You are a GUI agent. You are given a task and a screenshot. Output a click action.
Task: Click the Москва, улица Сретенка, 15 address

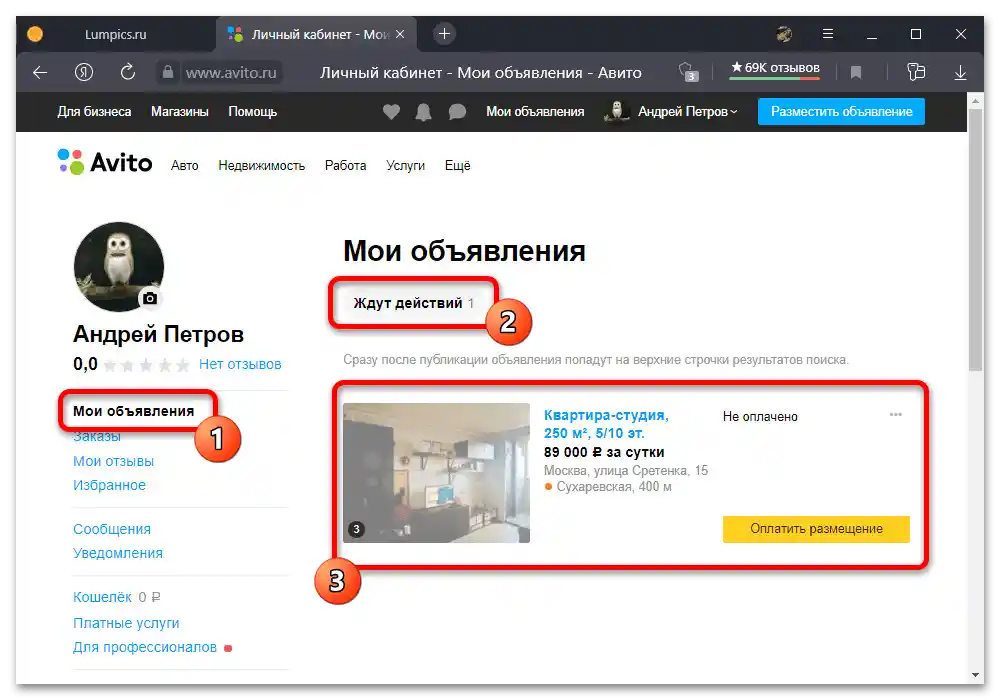(x=626, y=471)
